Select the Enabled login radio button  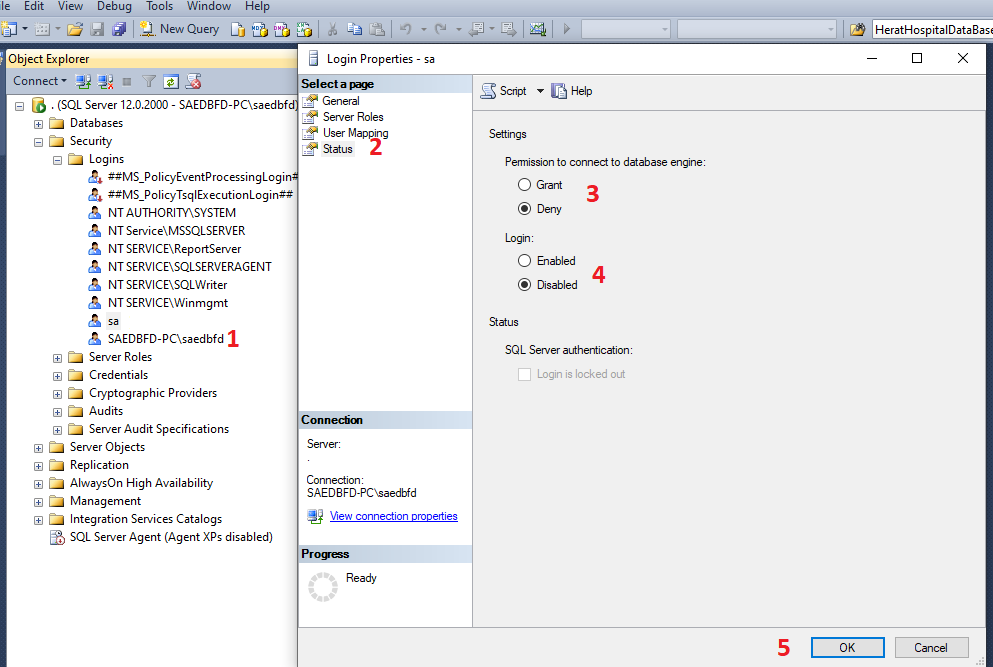pyautogui.click(x=524, y=260)
